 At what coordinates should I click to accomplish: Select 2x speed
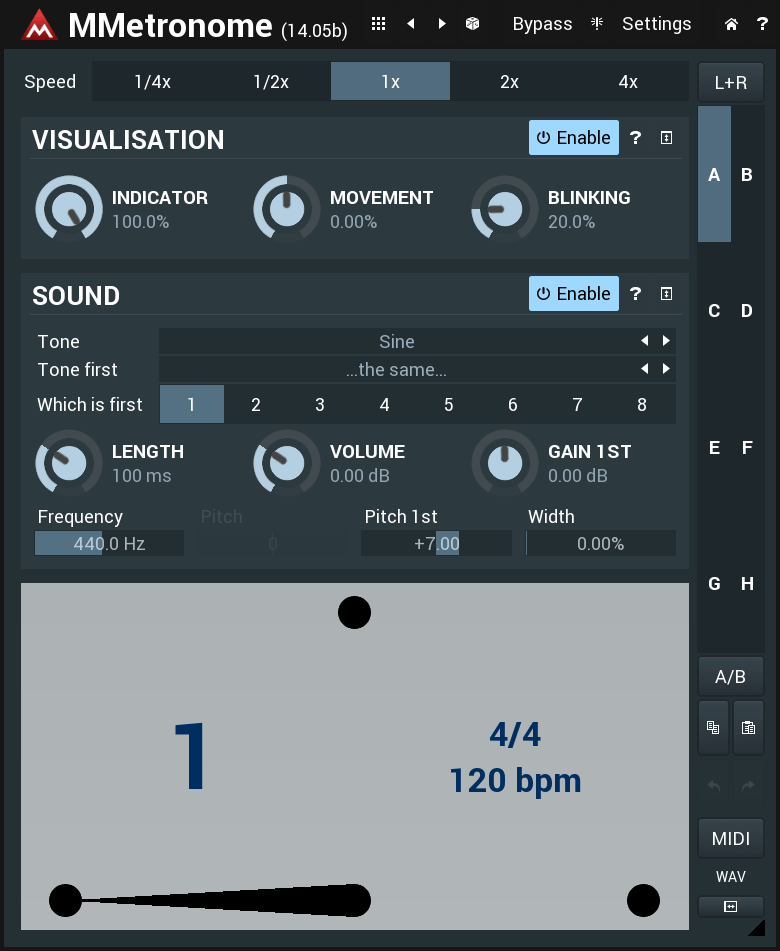click(x=509, y=81)
